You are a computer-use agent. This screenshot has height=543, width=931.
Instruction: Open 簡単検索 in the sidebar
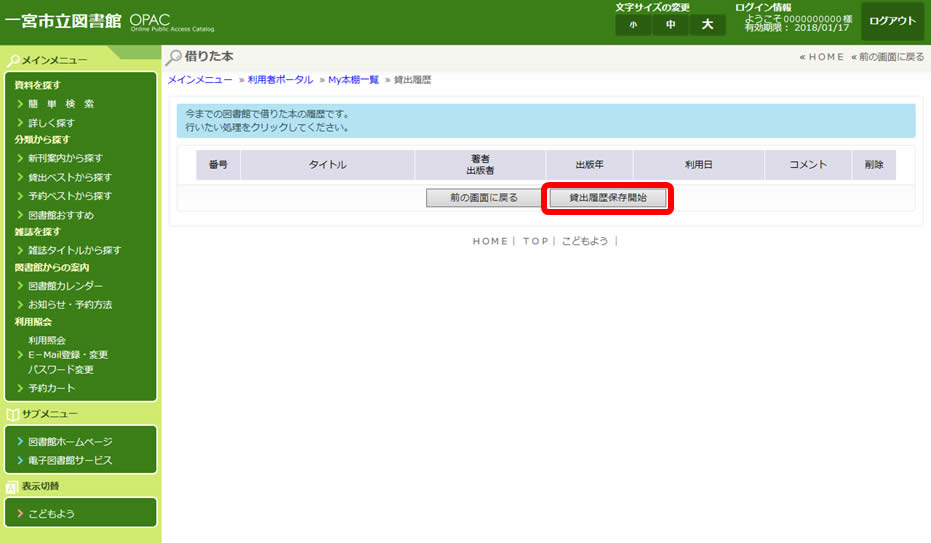(61, 104)
